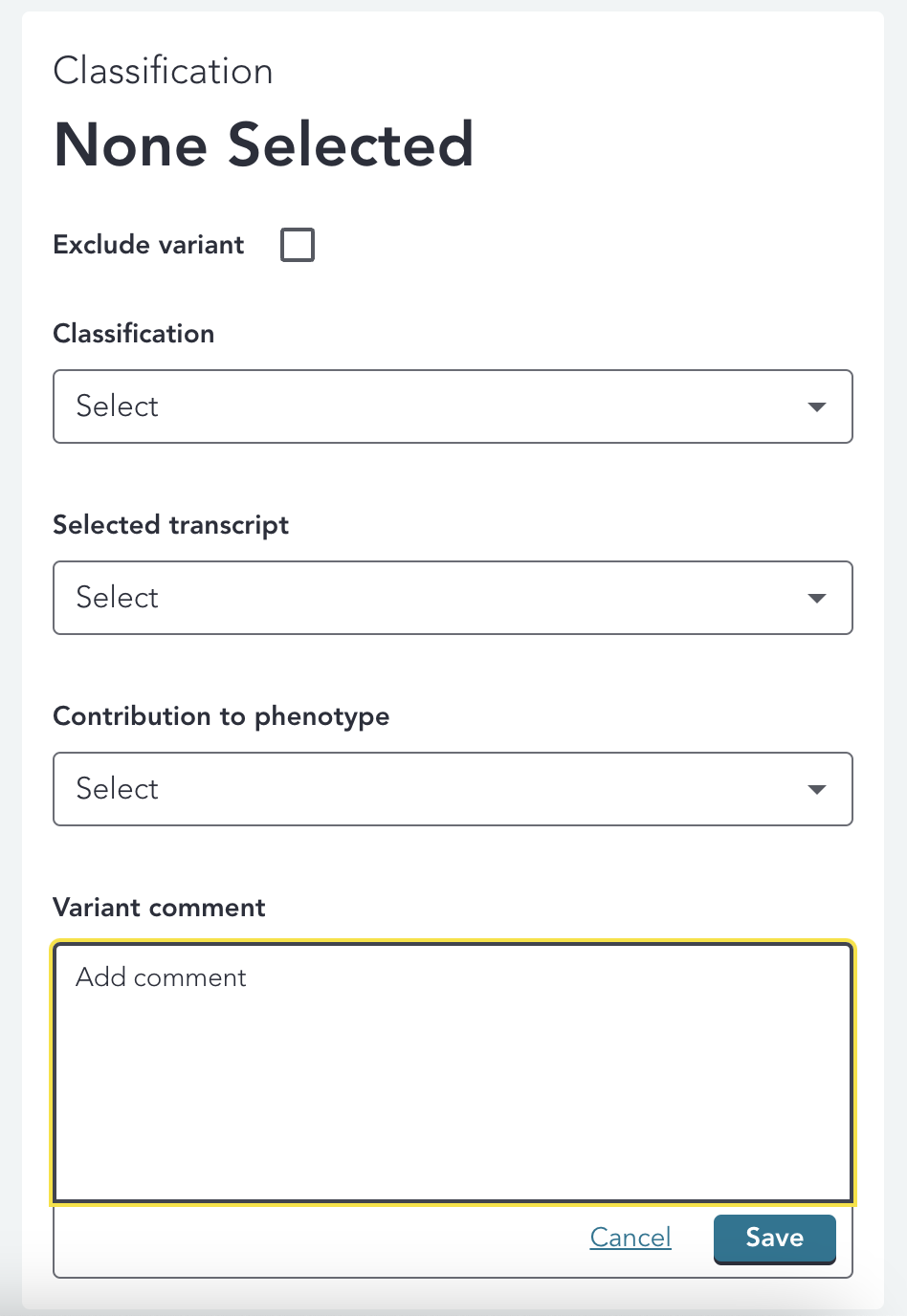This screenshot has width=907, height=1316.
Task: Click the Contribution to phenotype arrow icon
Action: 816,790
